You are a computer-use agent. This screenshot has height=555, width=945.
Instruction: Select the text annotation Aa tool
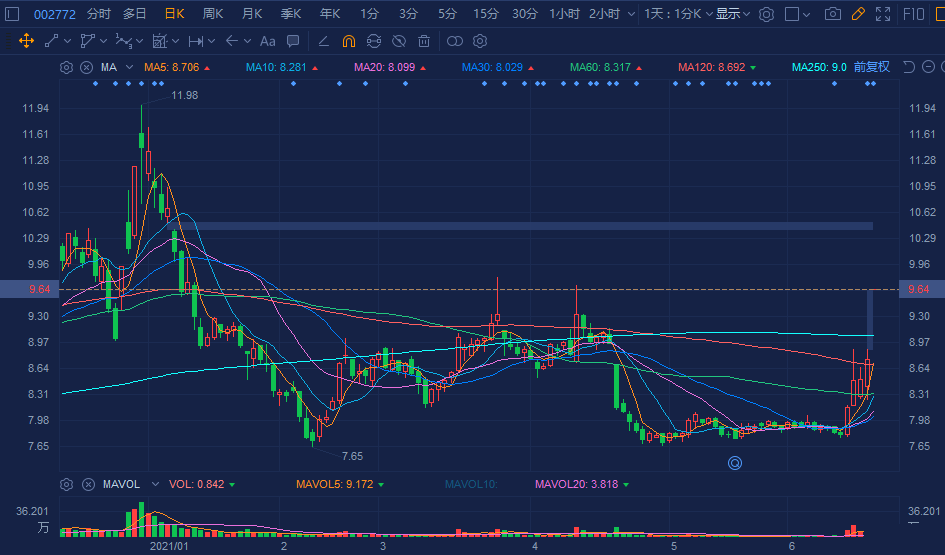[267, 41]
